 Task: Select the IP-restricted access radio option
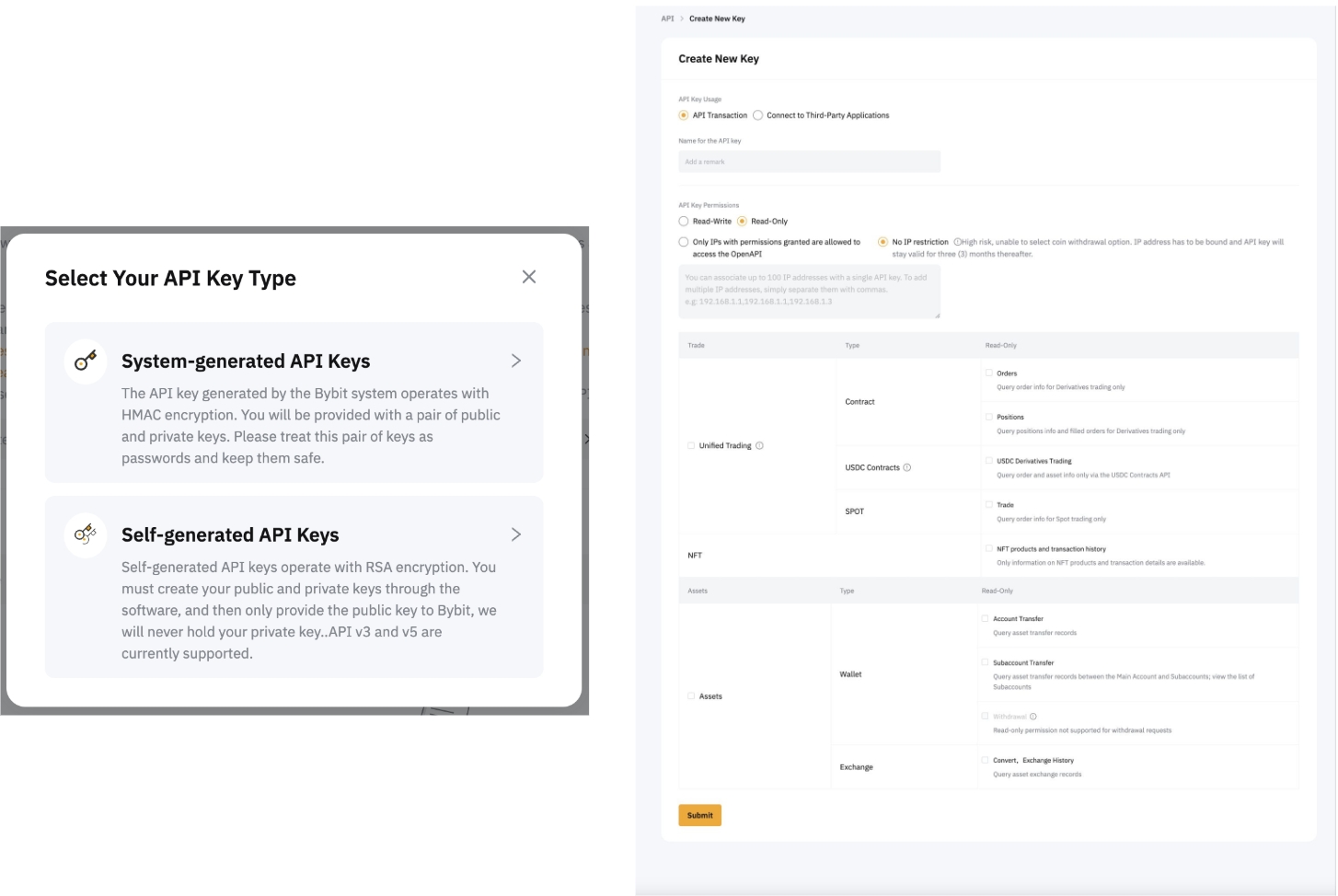pos(684,243)
